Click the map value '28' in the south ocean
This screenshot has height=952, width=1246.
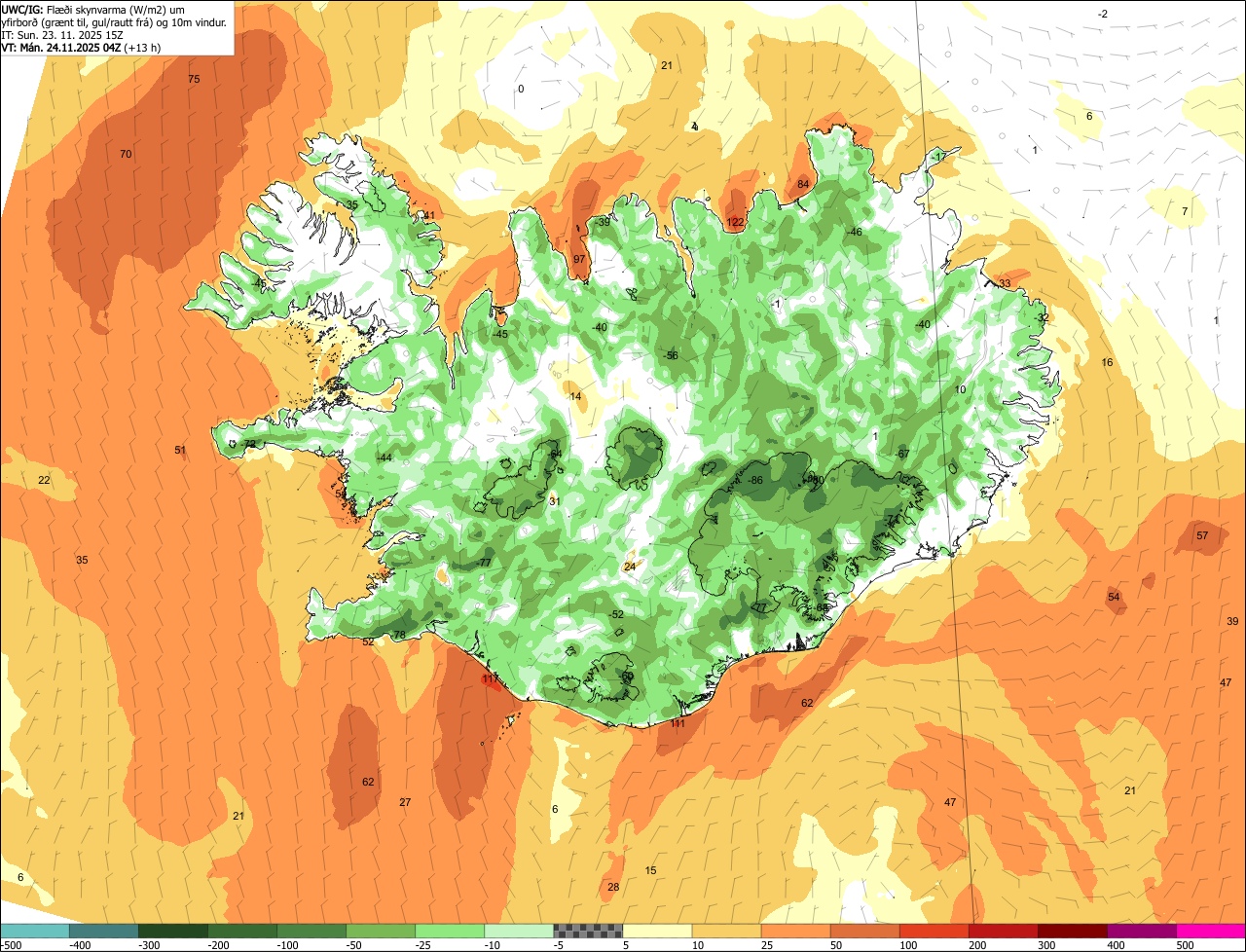(x=613, y=887)
